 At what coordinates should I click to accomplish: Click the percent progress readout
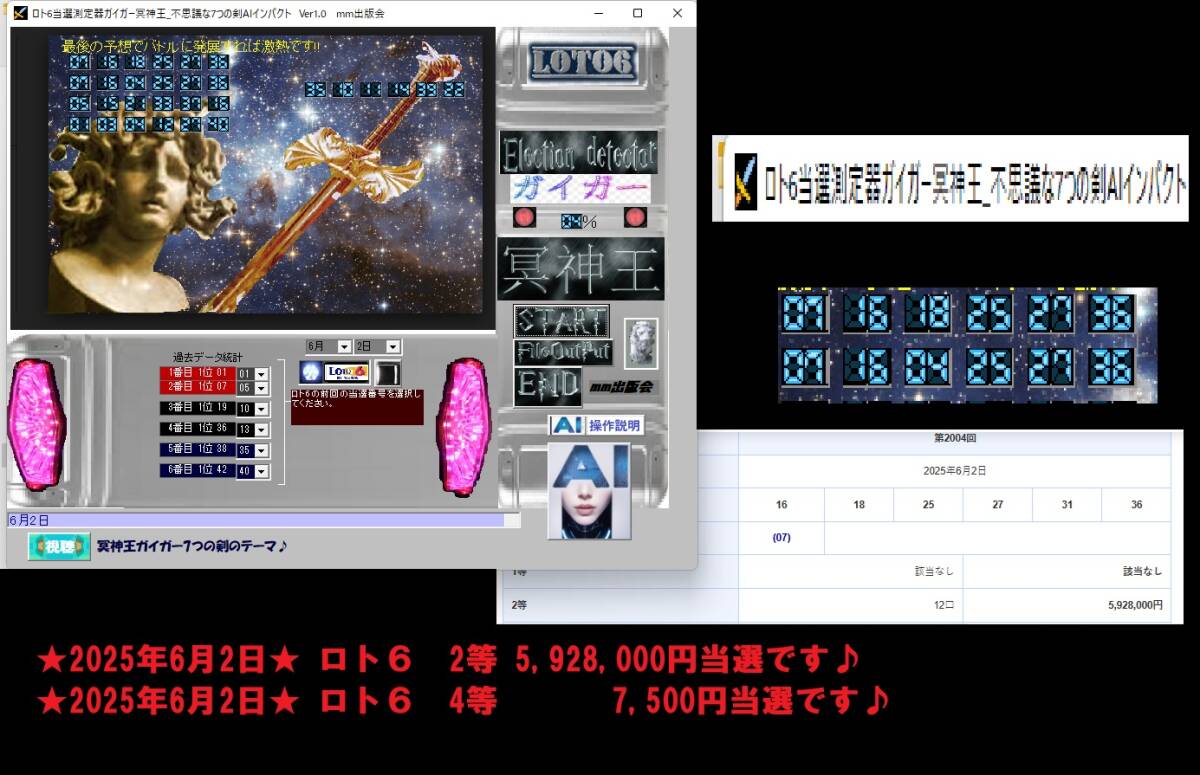pos(579,219)
